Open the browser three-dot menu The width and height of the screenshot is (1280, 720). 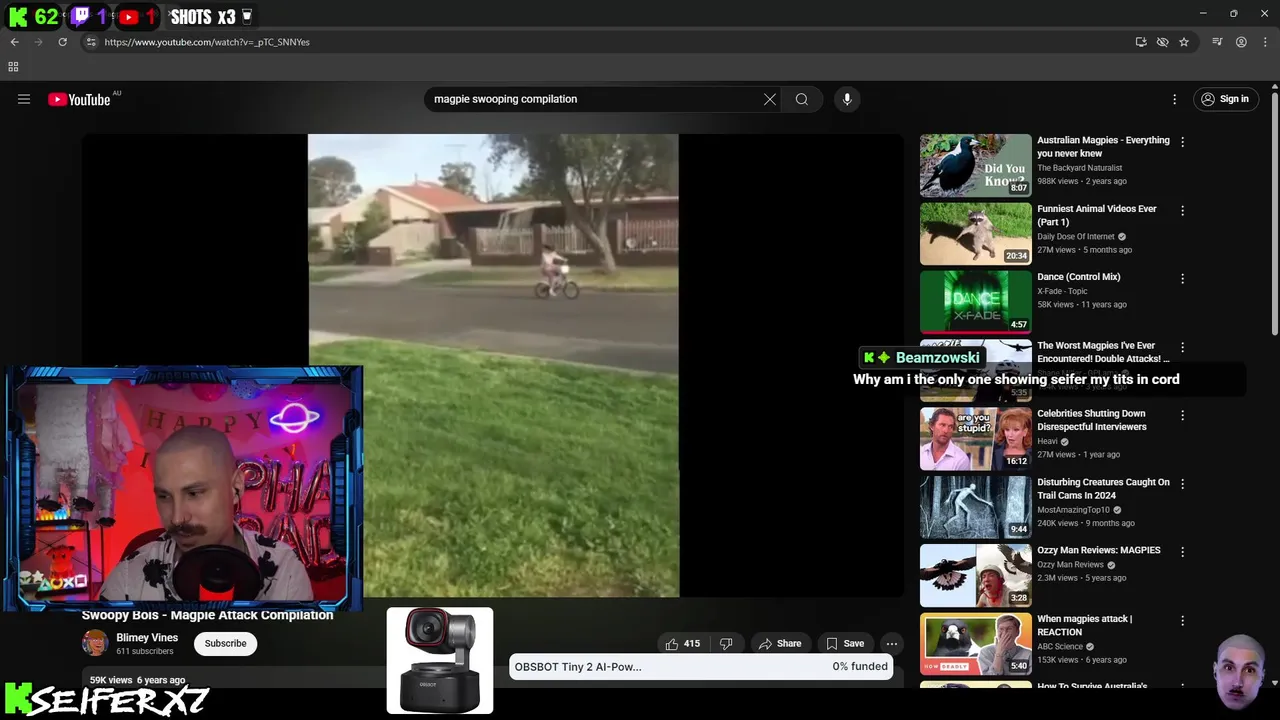coord(1265,42)
